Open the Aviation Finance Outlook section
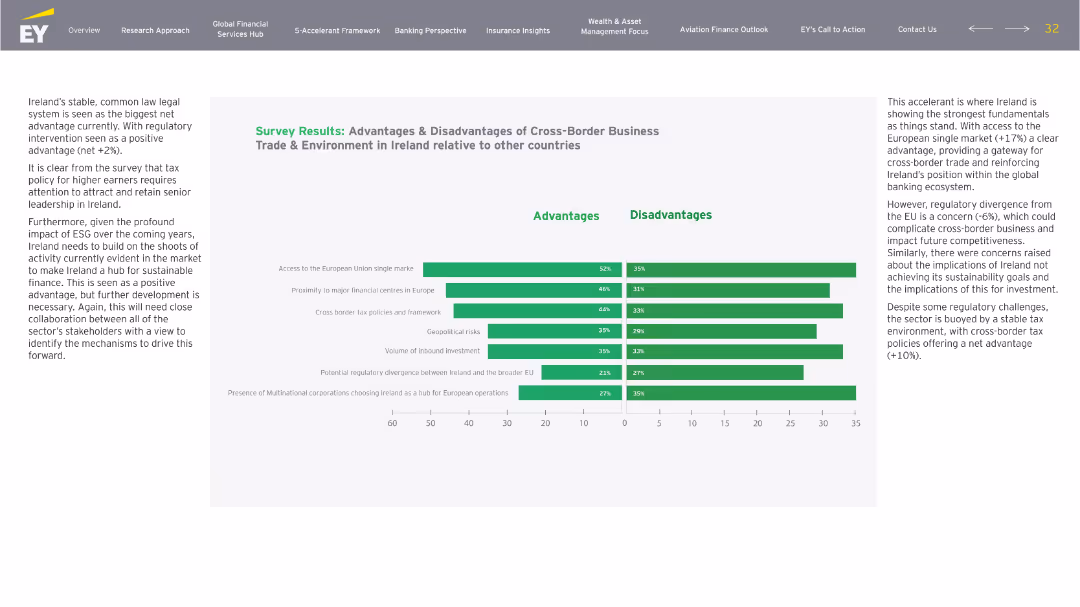Screen dimensions: 1080x607 pos(724,30)
